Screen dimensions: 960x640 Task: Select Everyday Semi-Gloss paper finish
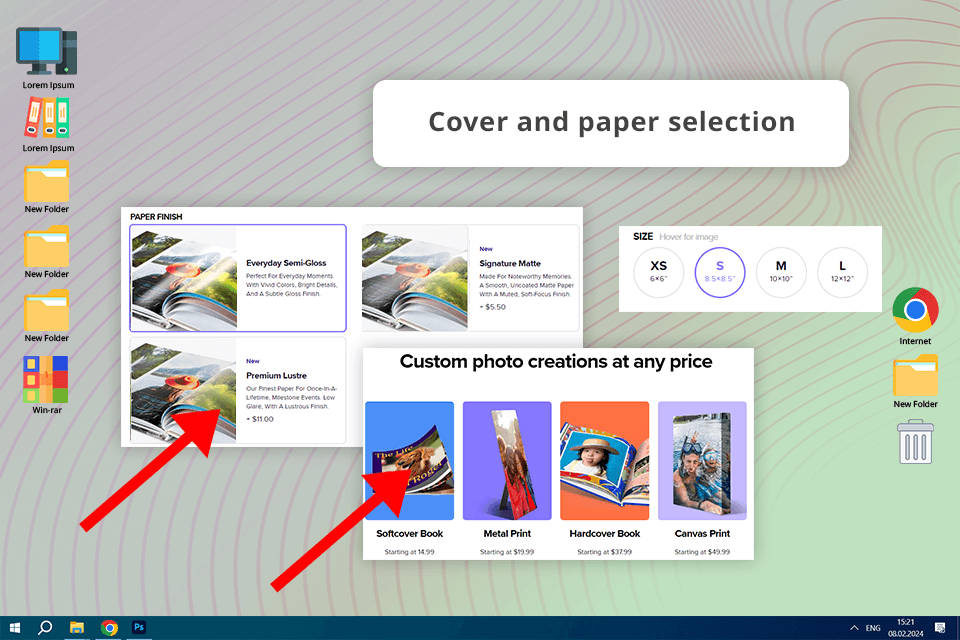pyautogui.click(x=238, y=278)
